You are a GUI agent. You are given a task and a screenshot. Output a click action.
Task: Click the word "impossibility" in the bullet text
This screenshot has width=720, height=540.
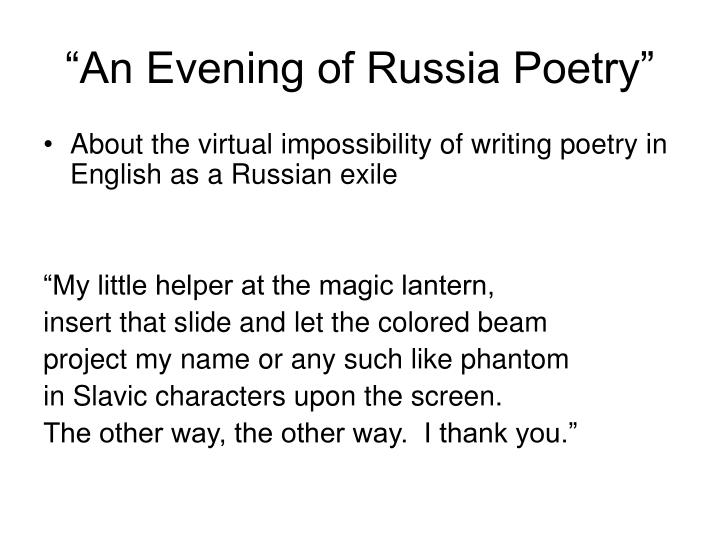pos(356,145)
